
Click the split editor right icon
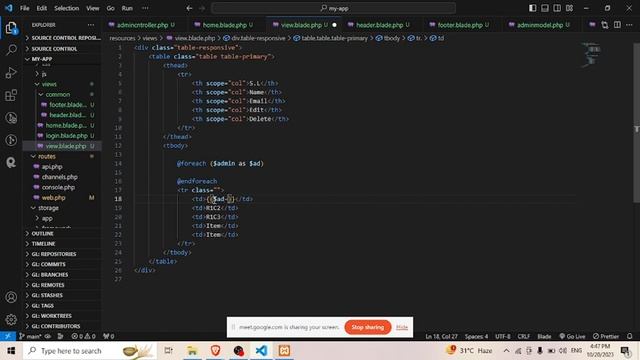pos(617,25)
